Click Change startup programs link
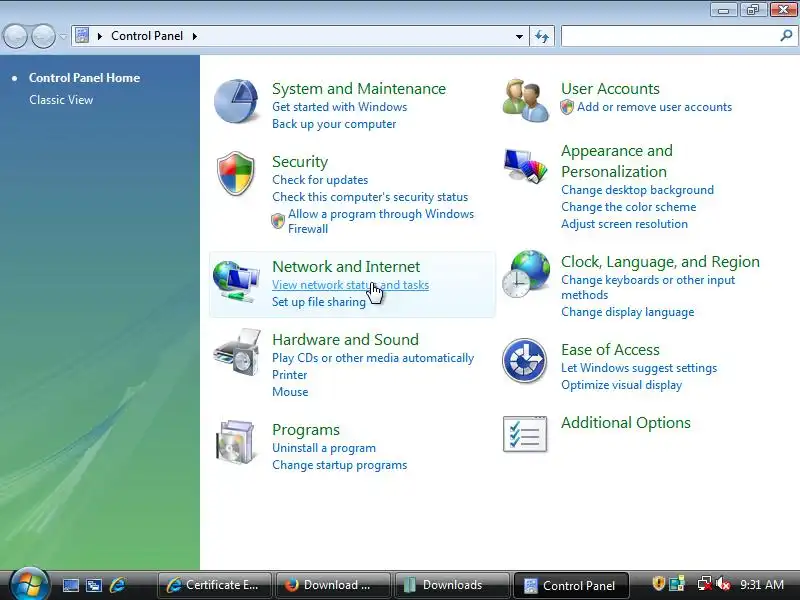The image size is (800, 600). tap(339, 465)
